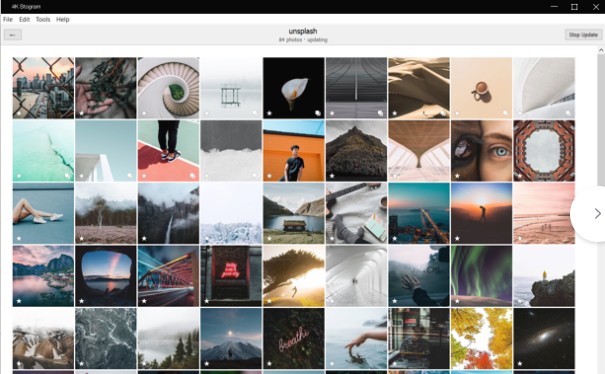The width and height of the screenshot is (605, 374).
Task: Click the star on orange wall man photo
Action: click(x=269, y=176)
